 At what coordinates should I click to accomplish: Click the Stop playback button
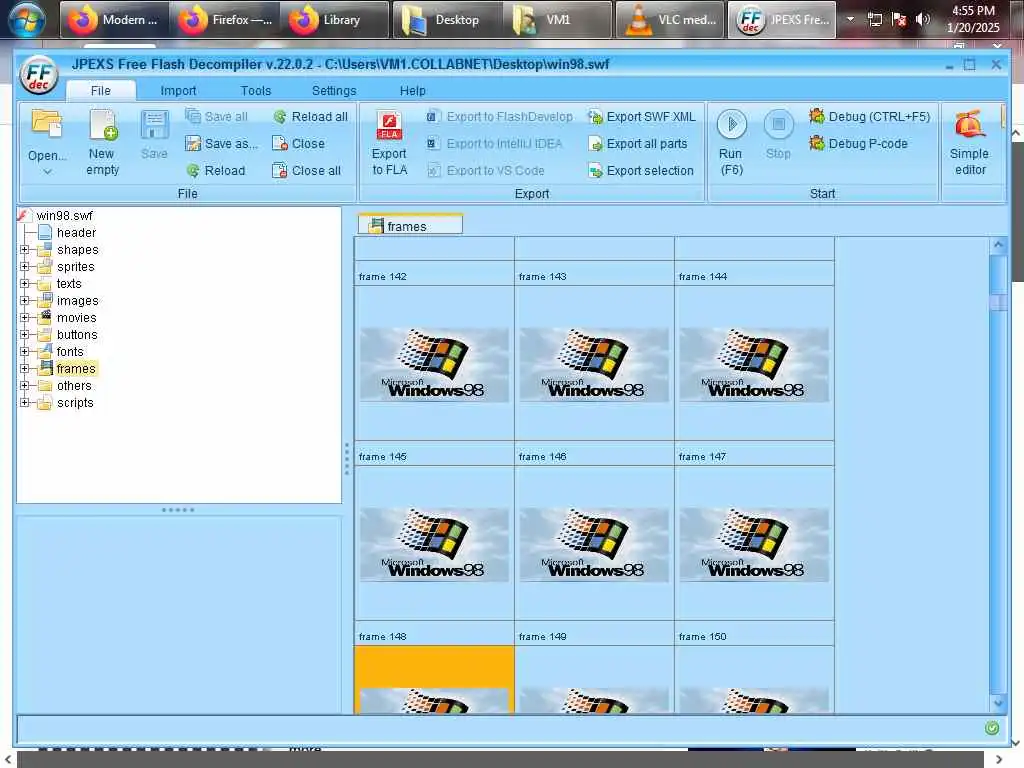(x=778, y=135)
